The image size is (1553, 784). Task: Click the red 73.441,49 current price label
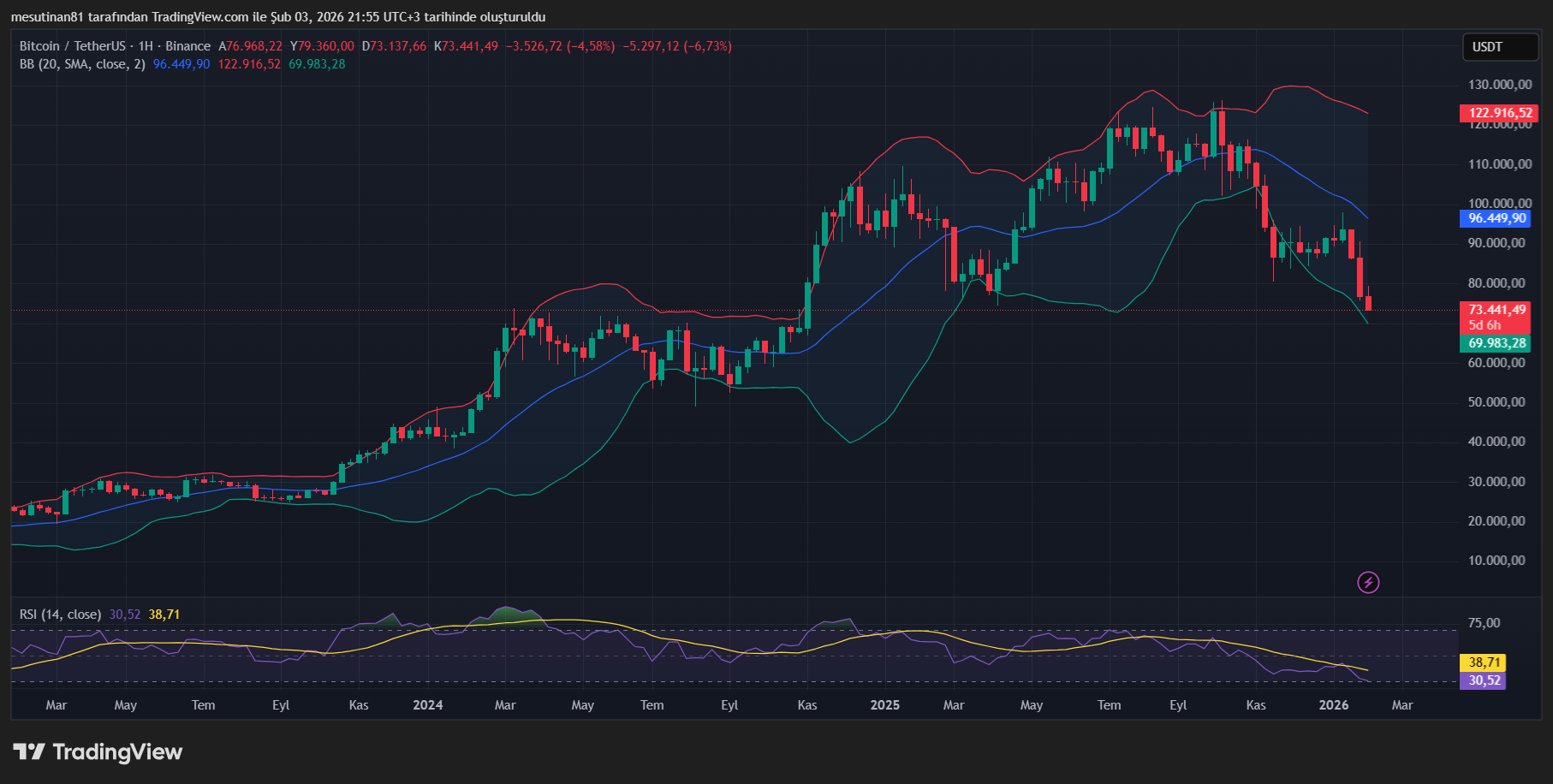[x=1496, y=310]
